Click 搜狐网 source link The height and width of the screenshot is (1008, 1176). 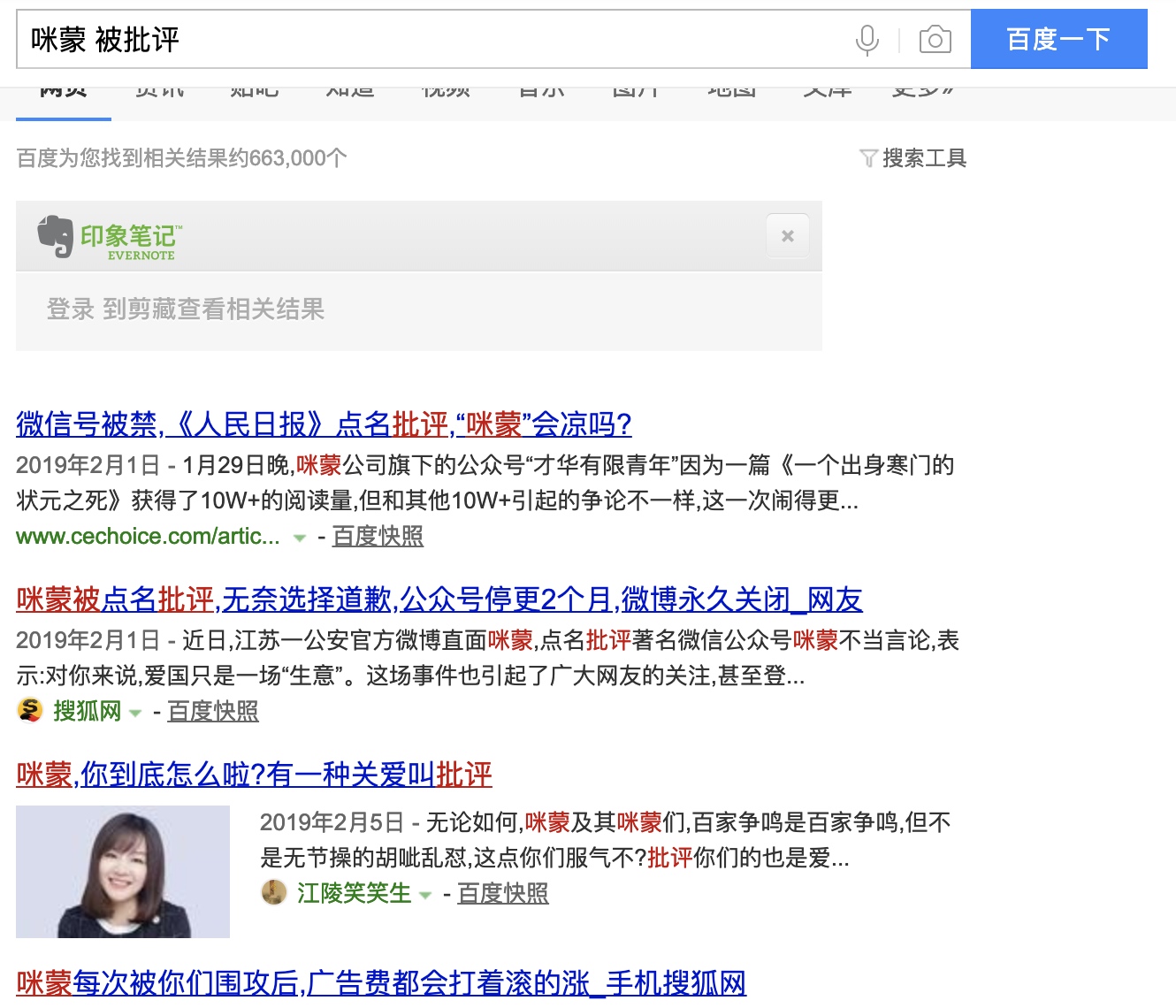click(x=88, y=711)
